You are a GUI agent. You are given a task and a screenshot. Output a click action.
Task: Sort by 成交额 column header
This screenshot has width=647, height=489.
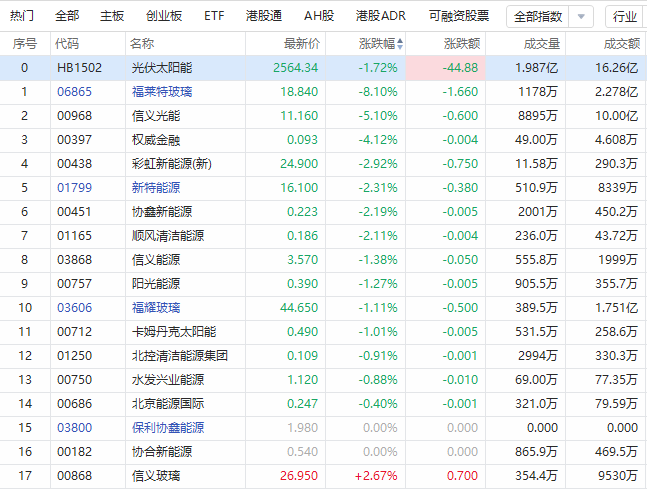pyautogui.click(x=622, y=44)
